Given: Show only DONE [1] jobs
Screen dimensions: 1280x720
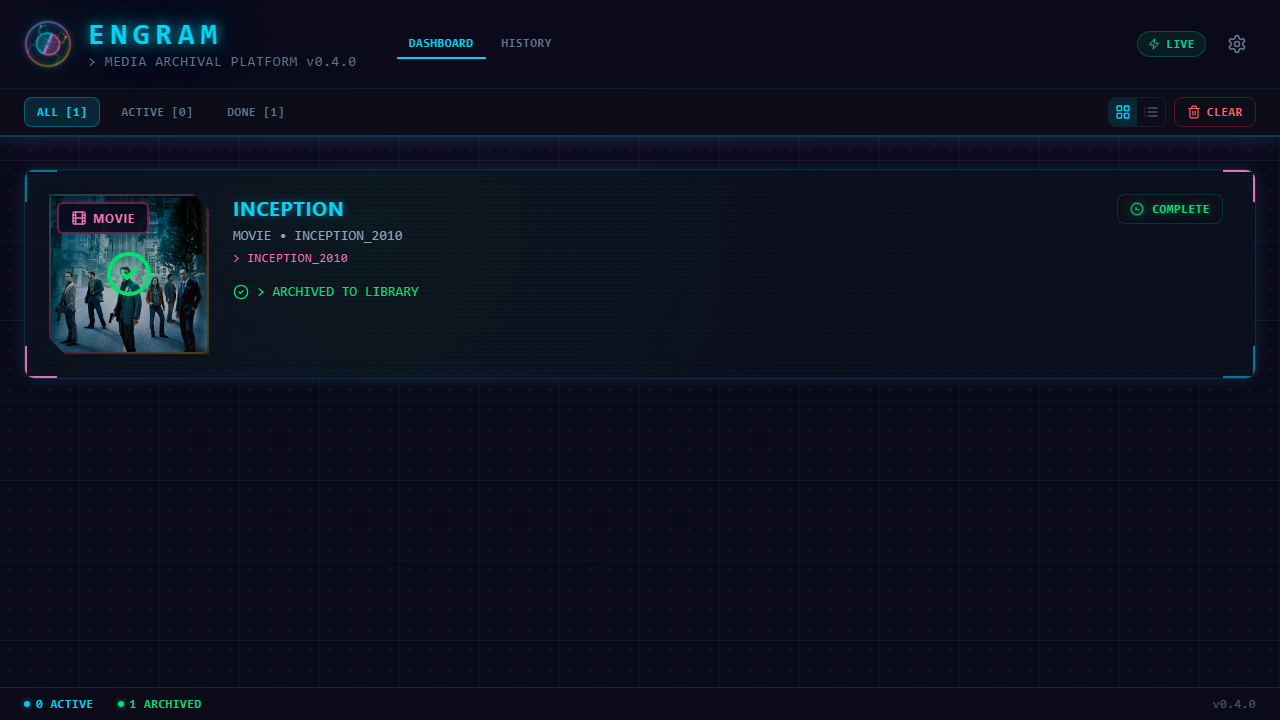Looking at the screenshot, I should [256, 112].
